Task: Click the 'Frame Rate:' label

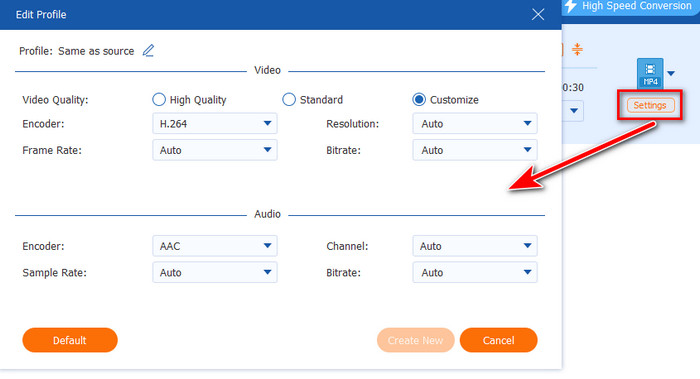Action: pos(52,150)
